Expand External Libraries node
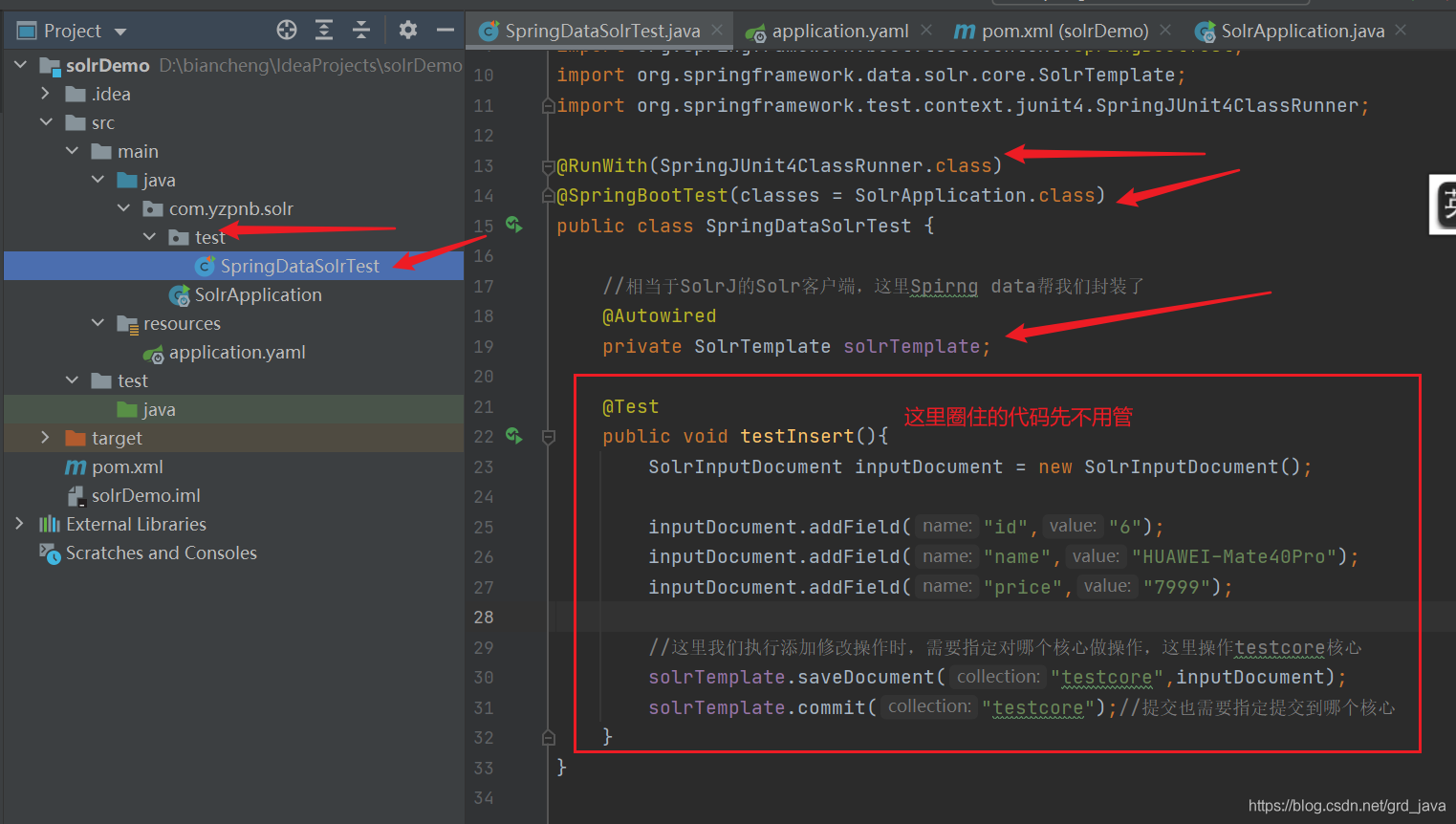The height and width of the screenshot is (824, 1456). click(x=19, y=524)
